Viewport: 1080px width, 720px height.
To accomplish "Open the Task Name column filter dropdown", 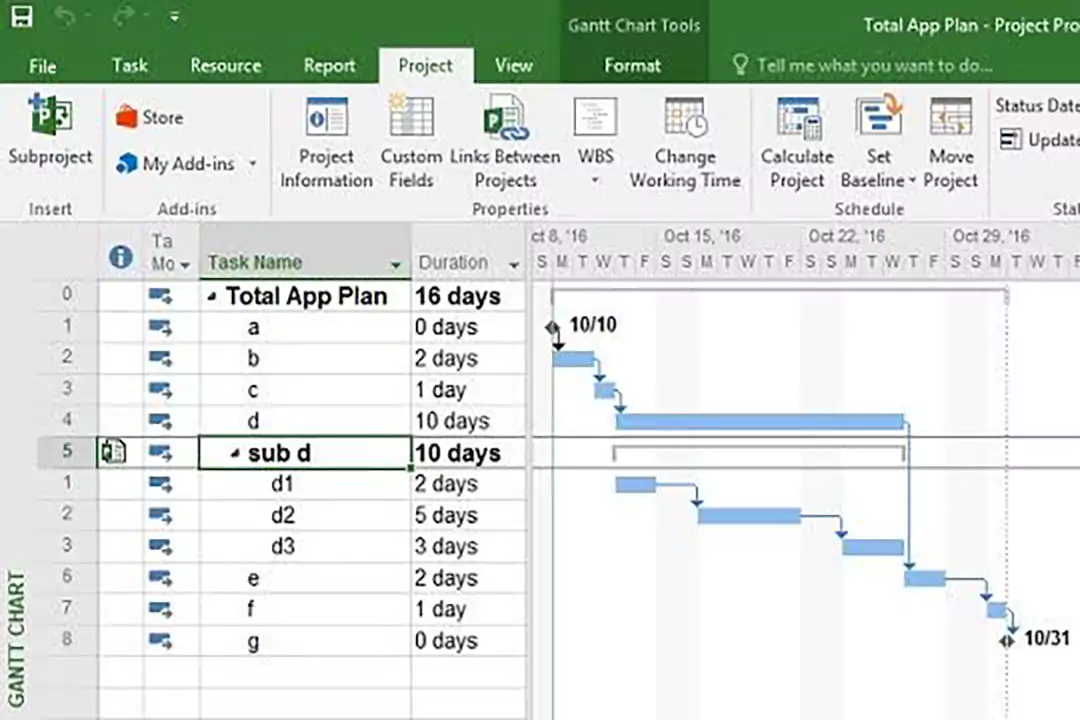I will point(395,265).
